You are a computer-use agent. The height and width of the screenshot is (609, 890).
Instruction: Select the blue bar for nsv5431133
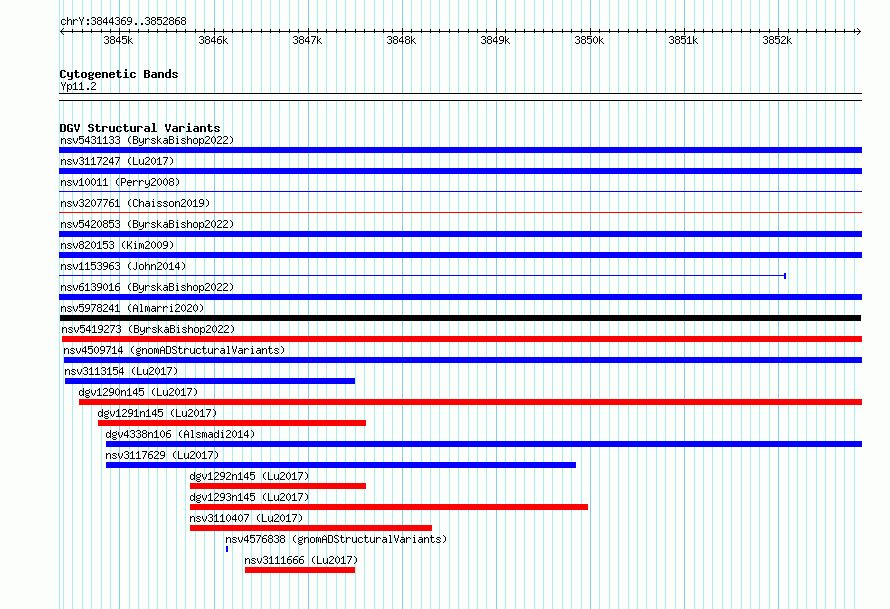(460, 150)
